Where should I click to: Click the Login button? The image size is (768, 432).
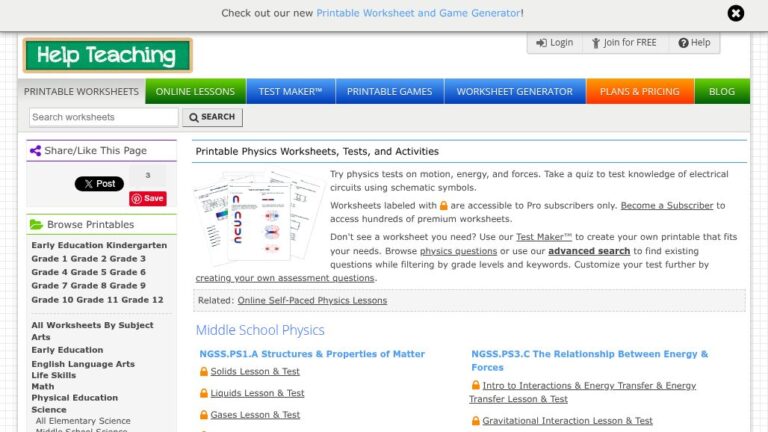tap(554, 43)
